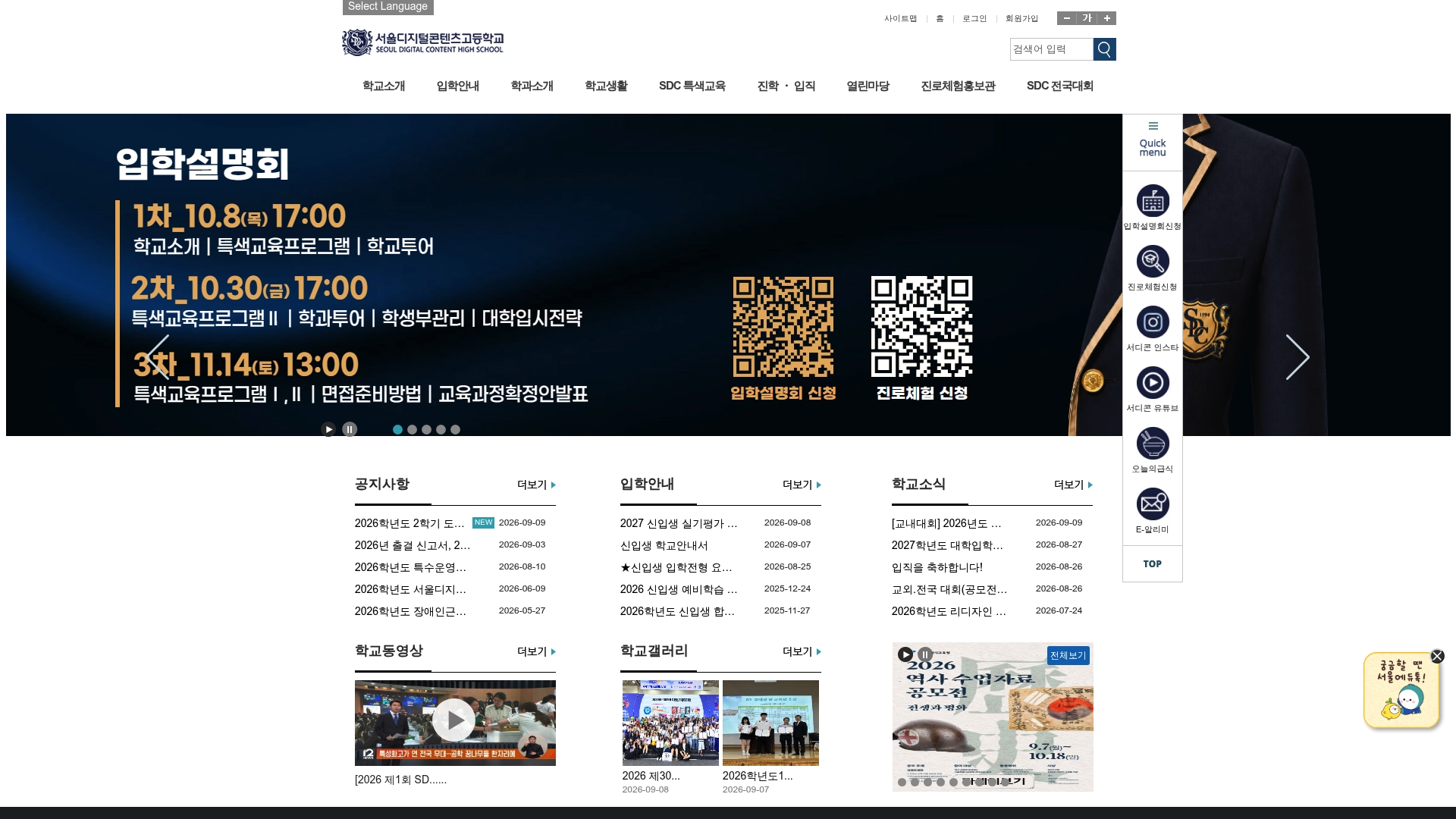This screenshot has height=819, width=1456.
Task: Open 서디콘 유튜브 play icon
Action: click(1153, 383)
